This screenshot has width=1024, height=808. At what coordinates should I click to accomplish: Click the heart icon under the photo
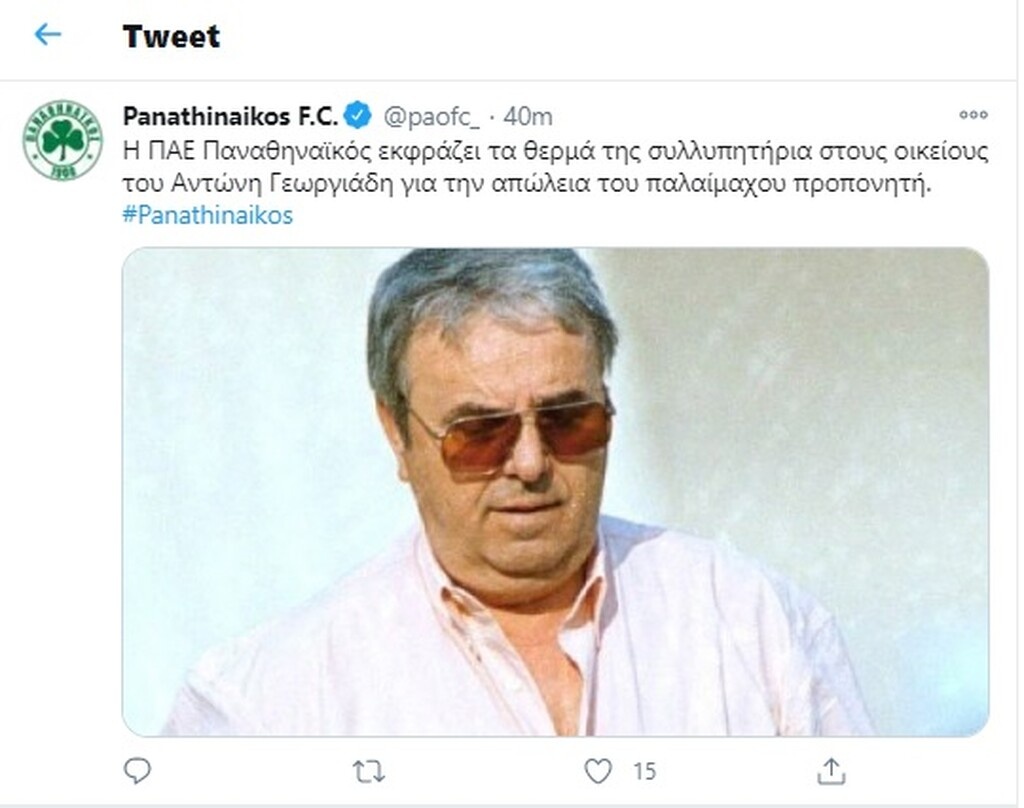click(600, 770)
